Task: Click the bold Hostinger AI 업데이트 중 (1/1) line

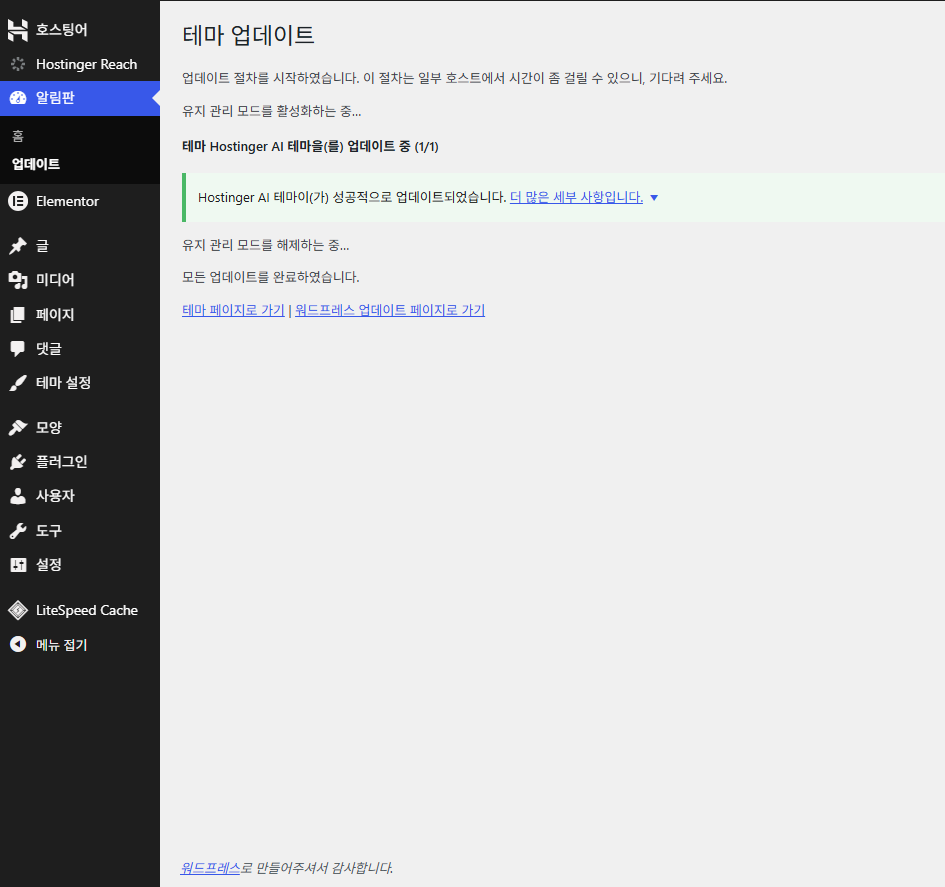Action: point(310,146)
